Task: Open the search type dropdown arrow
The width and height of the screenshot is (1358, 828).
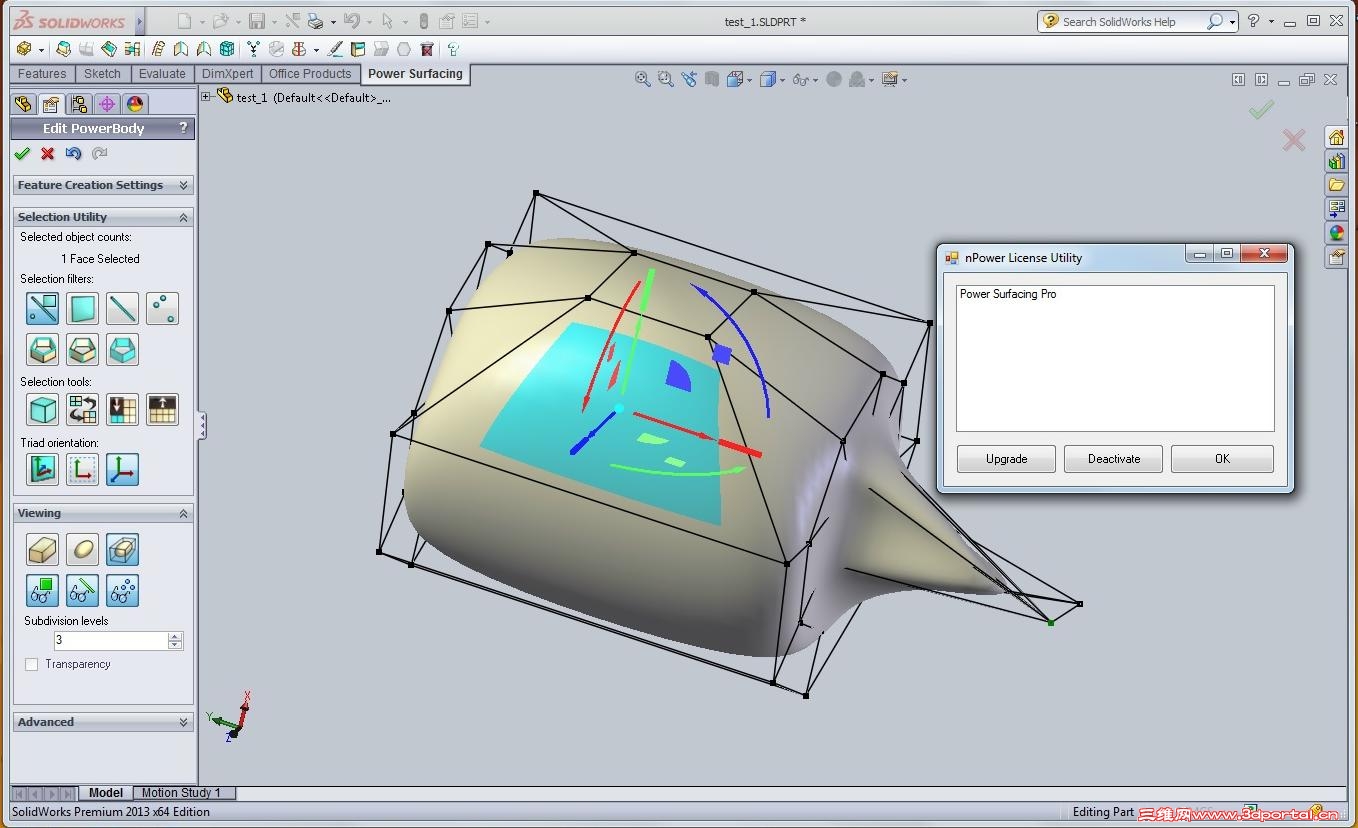Action: click(1232, 21)
